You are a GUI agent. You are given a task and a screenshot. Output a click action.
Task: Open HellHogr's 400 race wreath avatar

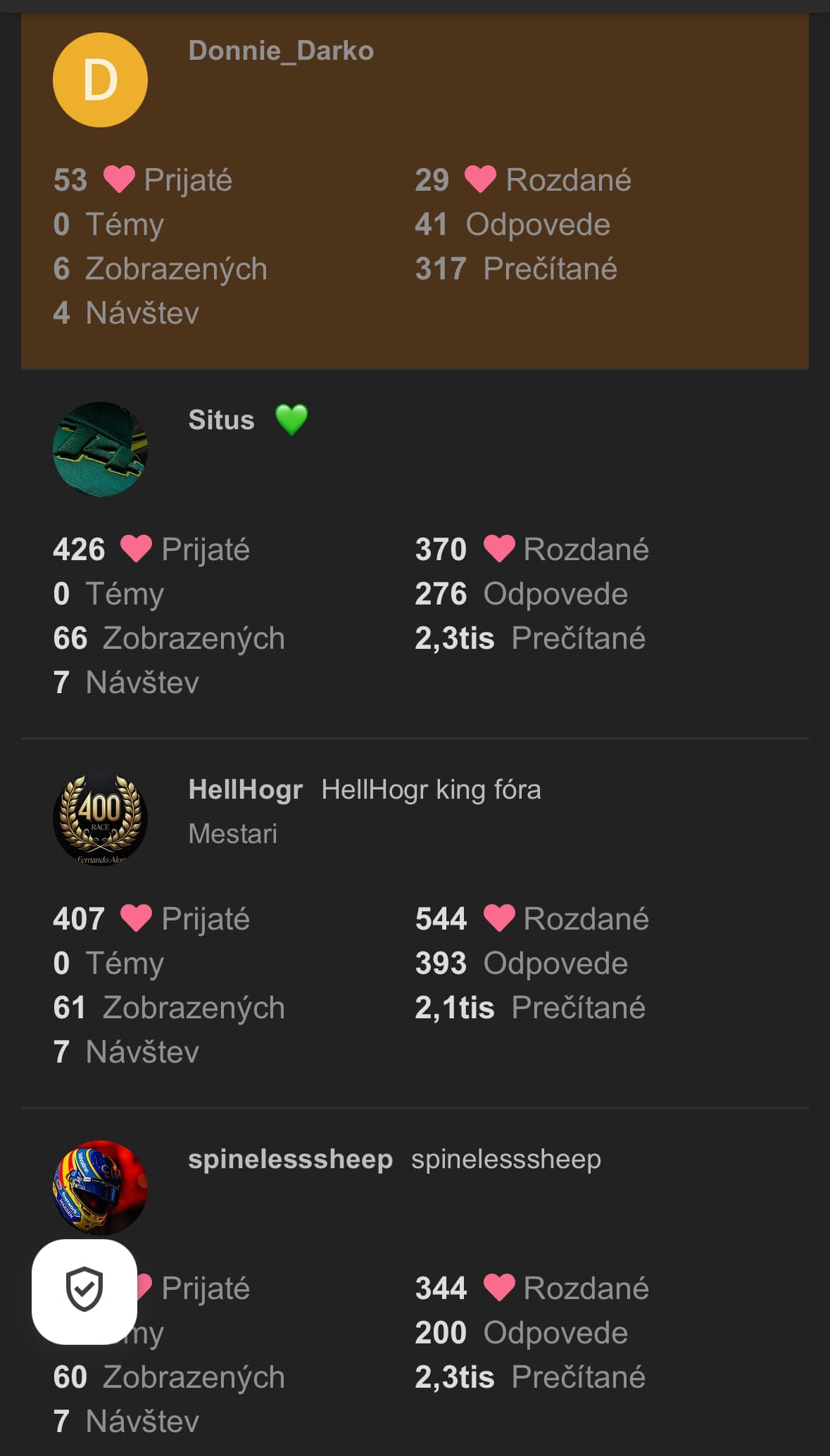pos(100,818)
